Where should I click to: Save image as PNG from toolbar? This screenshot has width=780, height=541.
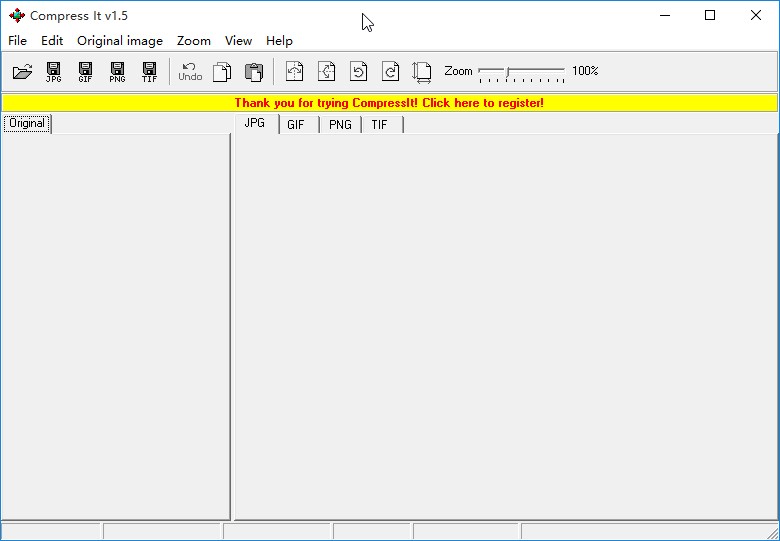(x=117, y=72)
